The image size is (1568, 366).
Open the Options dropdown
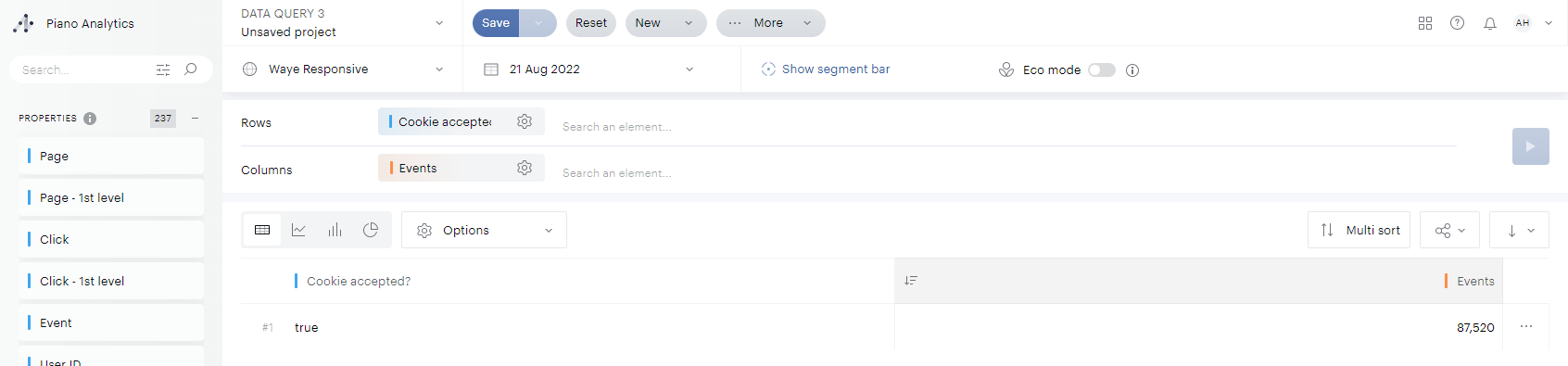click(x=484, y=230)
